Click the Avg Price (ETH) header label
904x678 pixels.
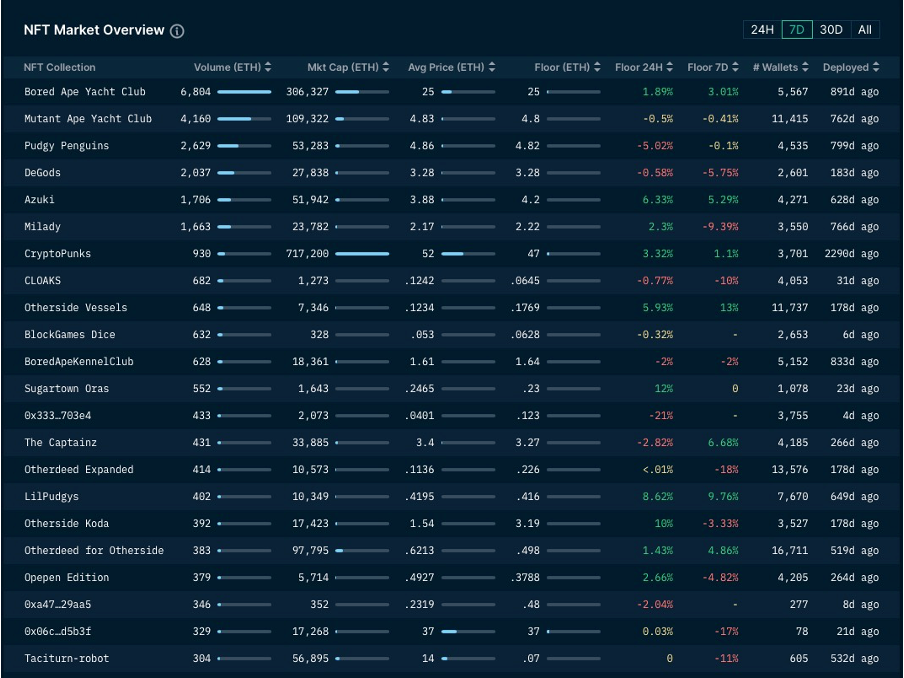(x=446, y=67)
